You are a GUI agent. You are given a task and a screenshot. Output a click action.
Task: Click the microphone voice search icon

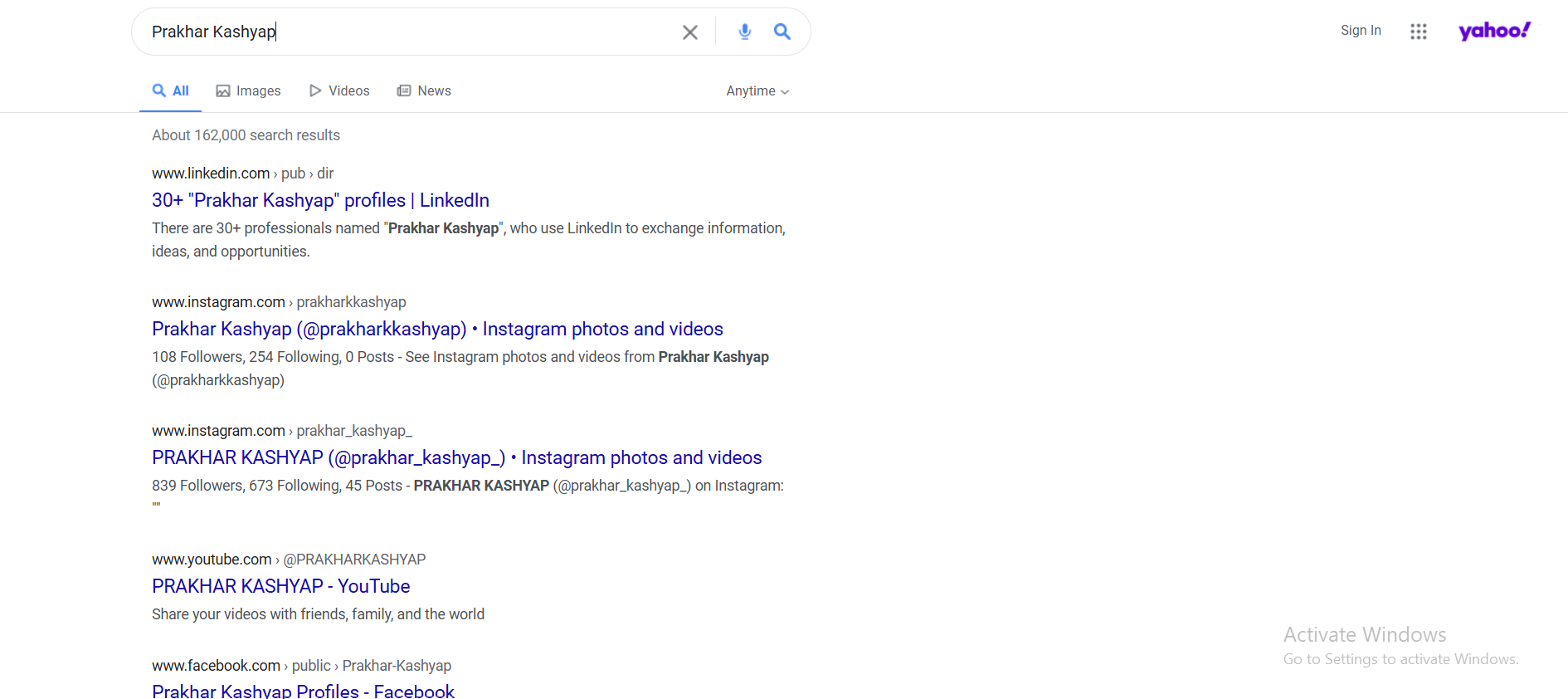(x=744, y=32)
